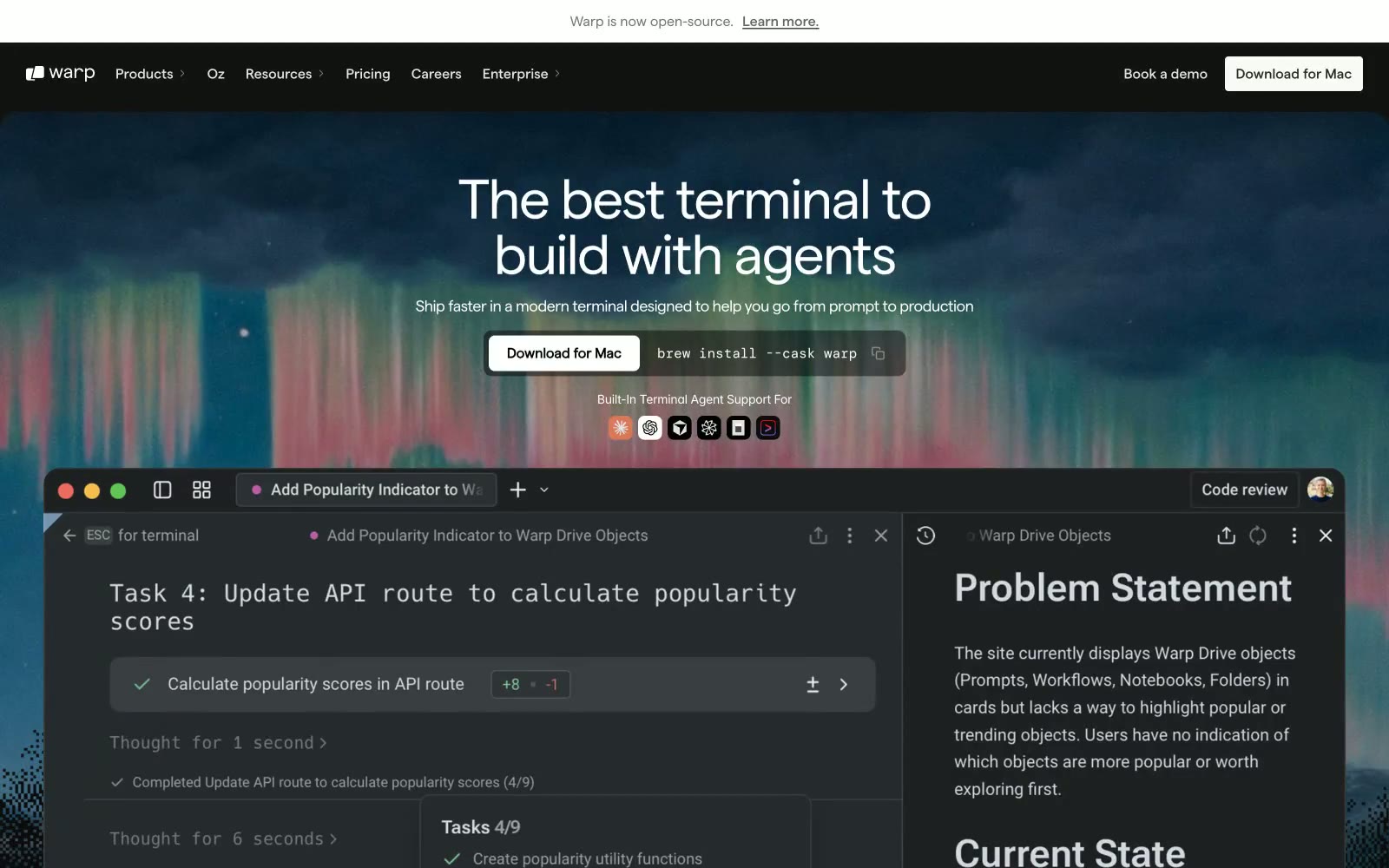The image size is (1389, 868).
Task: Open the Code review button
Action: (x=1245, y=490)
